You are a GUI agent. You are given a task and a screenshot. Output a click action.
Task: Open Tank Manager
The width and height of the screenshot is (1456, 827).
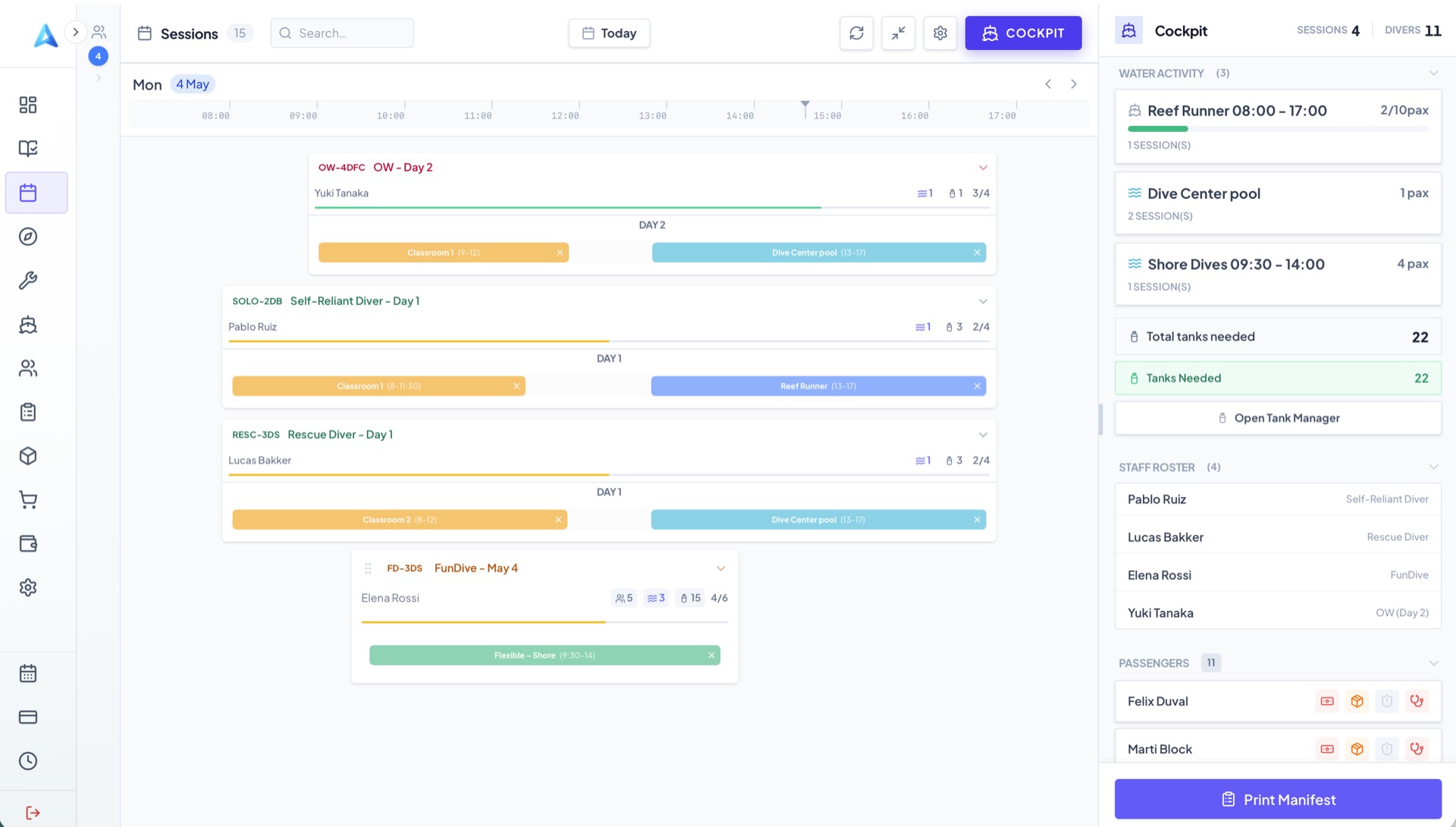(1278, 418)
